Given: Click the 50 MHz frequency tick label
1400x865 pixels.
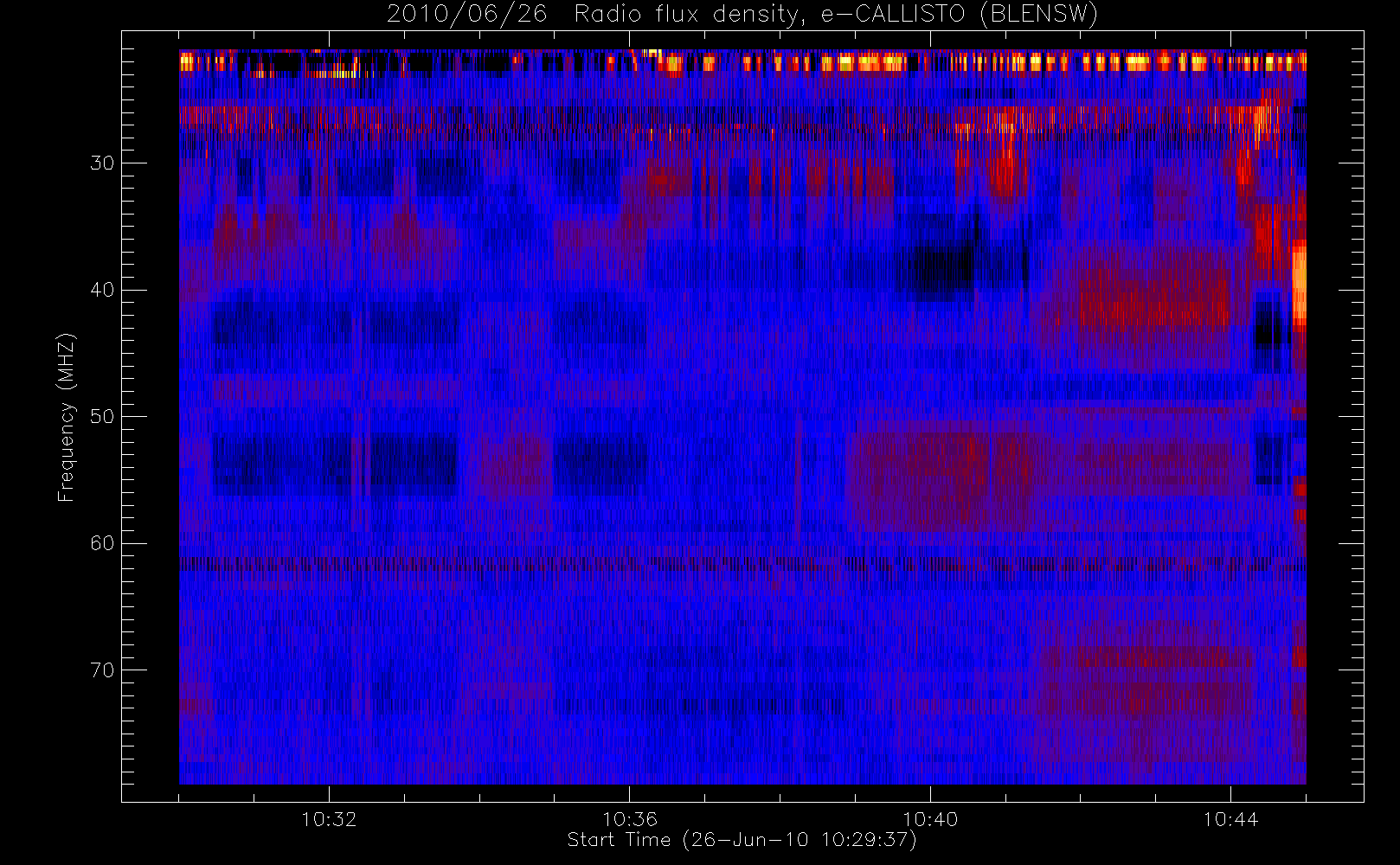Looking at the screenshot, I should pyautogui.click(x=102, y=416).
